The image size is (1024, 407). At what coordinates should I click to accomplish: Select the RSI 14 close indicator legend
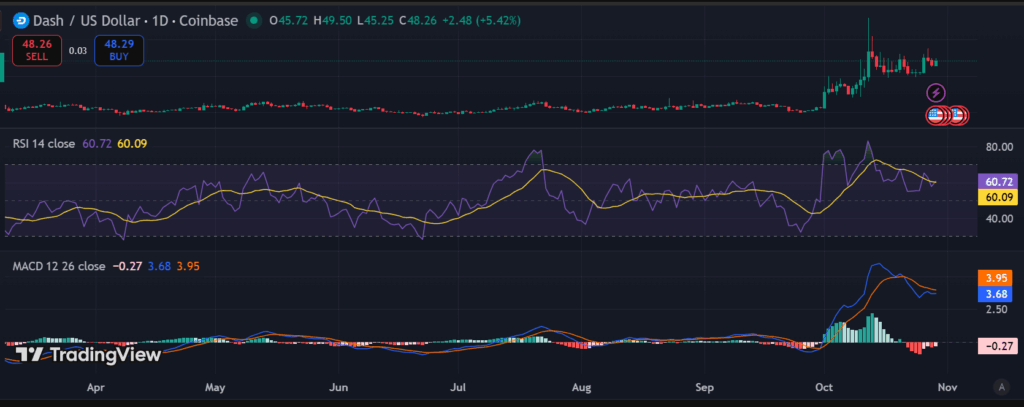pyautogui.click(x=43, y=143)
